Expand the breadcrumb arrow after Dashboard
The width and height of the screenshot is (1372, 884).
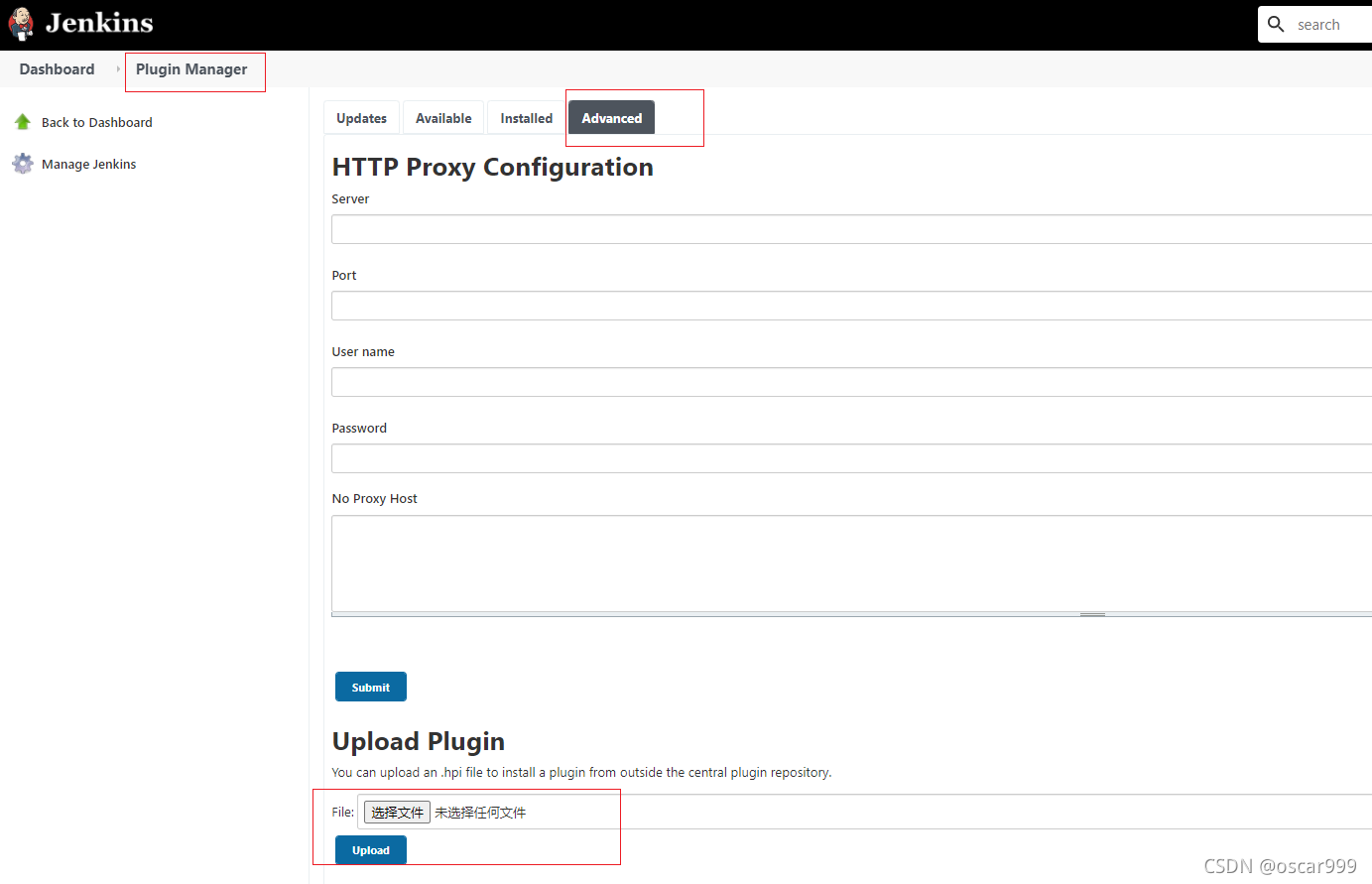click(118, 69)
